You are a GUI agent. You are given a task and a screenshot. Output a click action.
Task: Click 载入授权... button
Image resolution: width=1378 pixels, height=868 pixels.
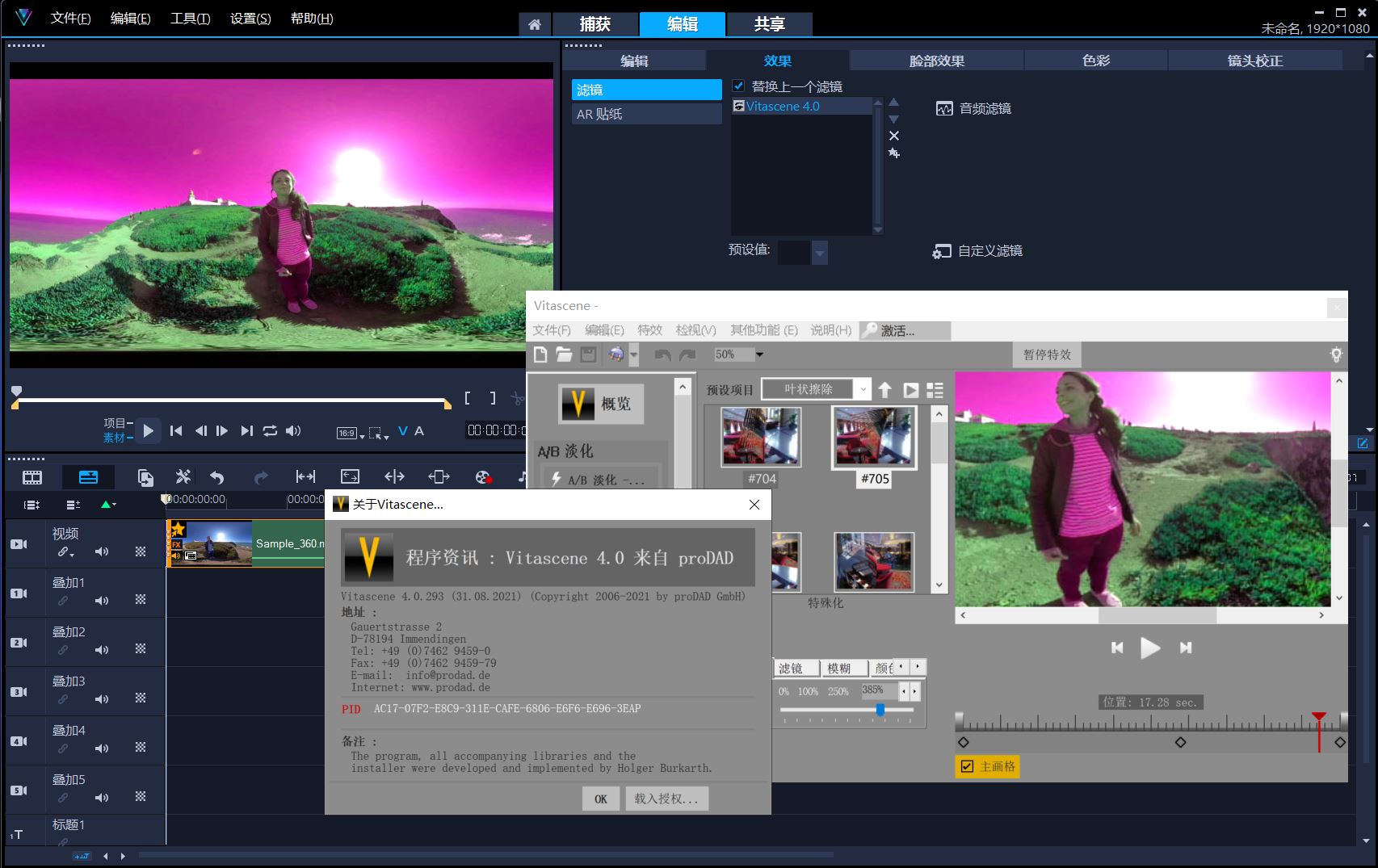(x=666, y=799)
